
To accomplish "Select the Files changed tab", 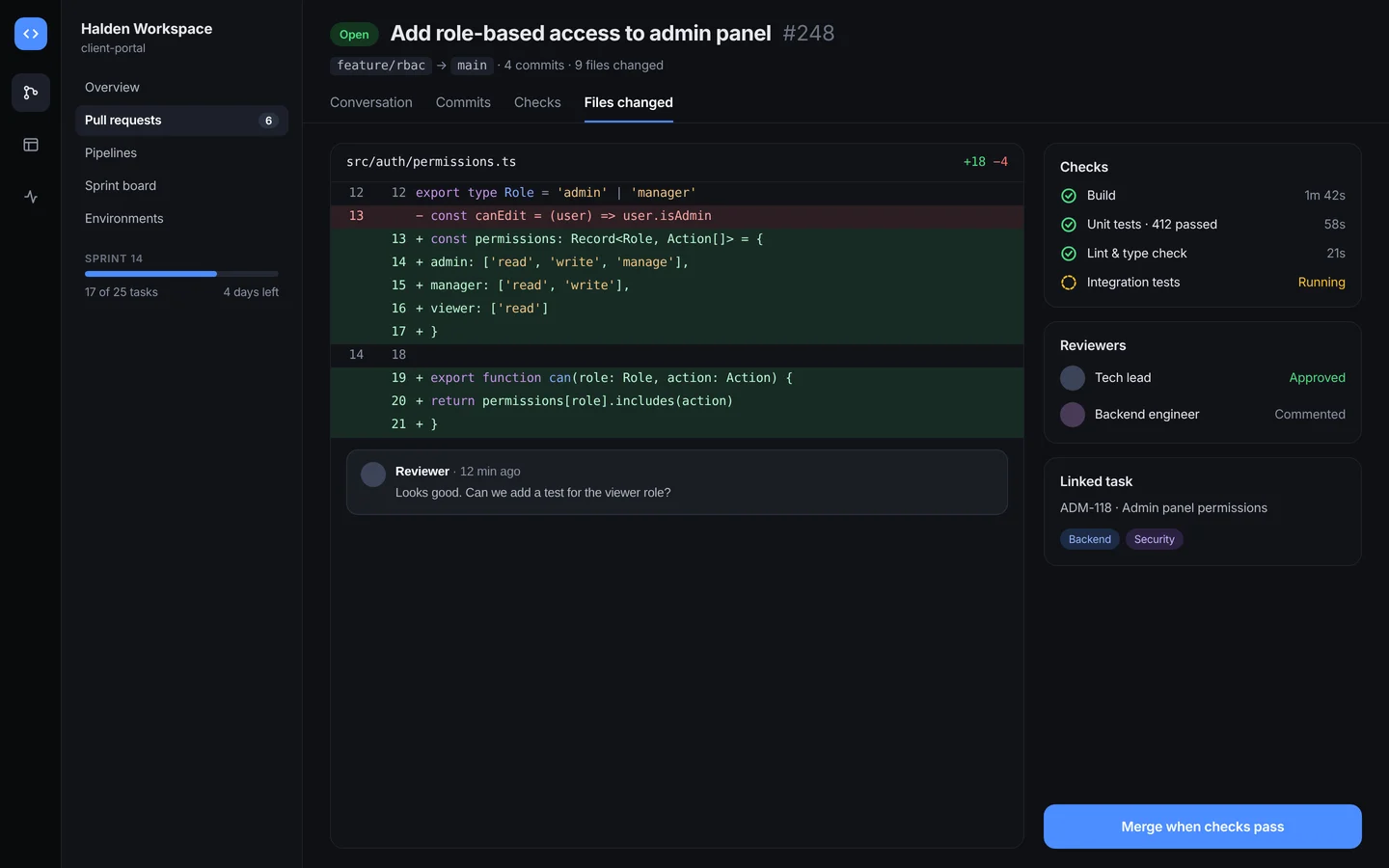I will (629, 102).
